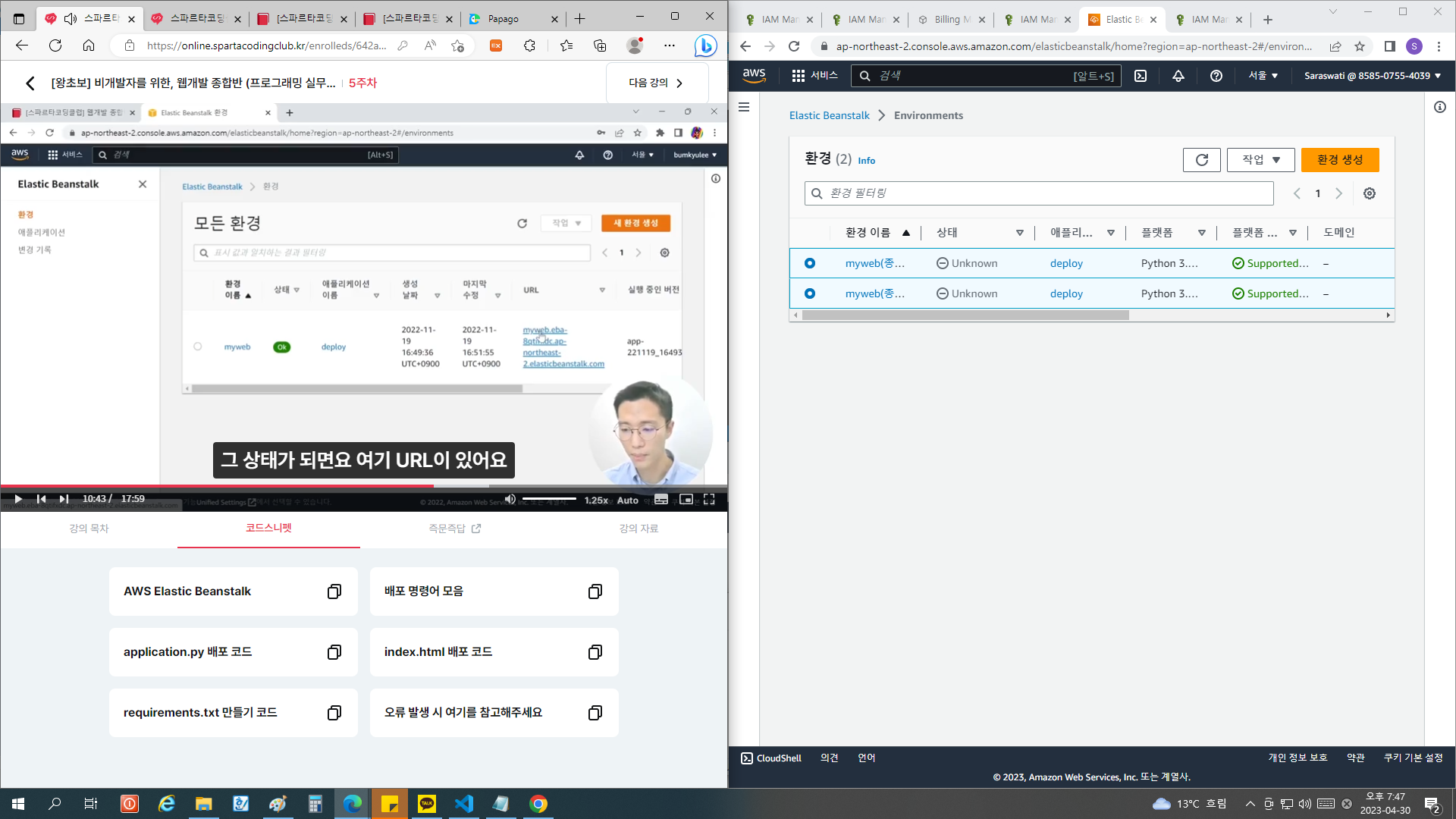Image resolution: width=1456 pixels, height=819 pixels.
Task: Open environment table settings gear
Action: pos(1370,193)
